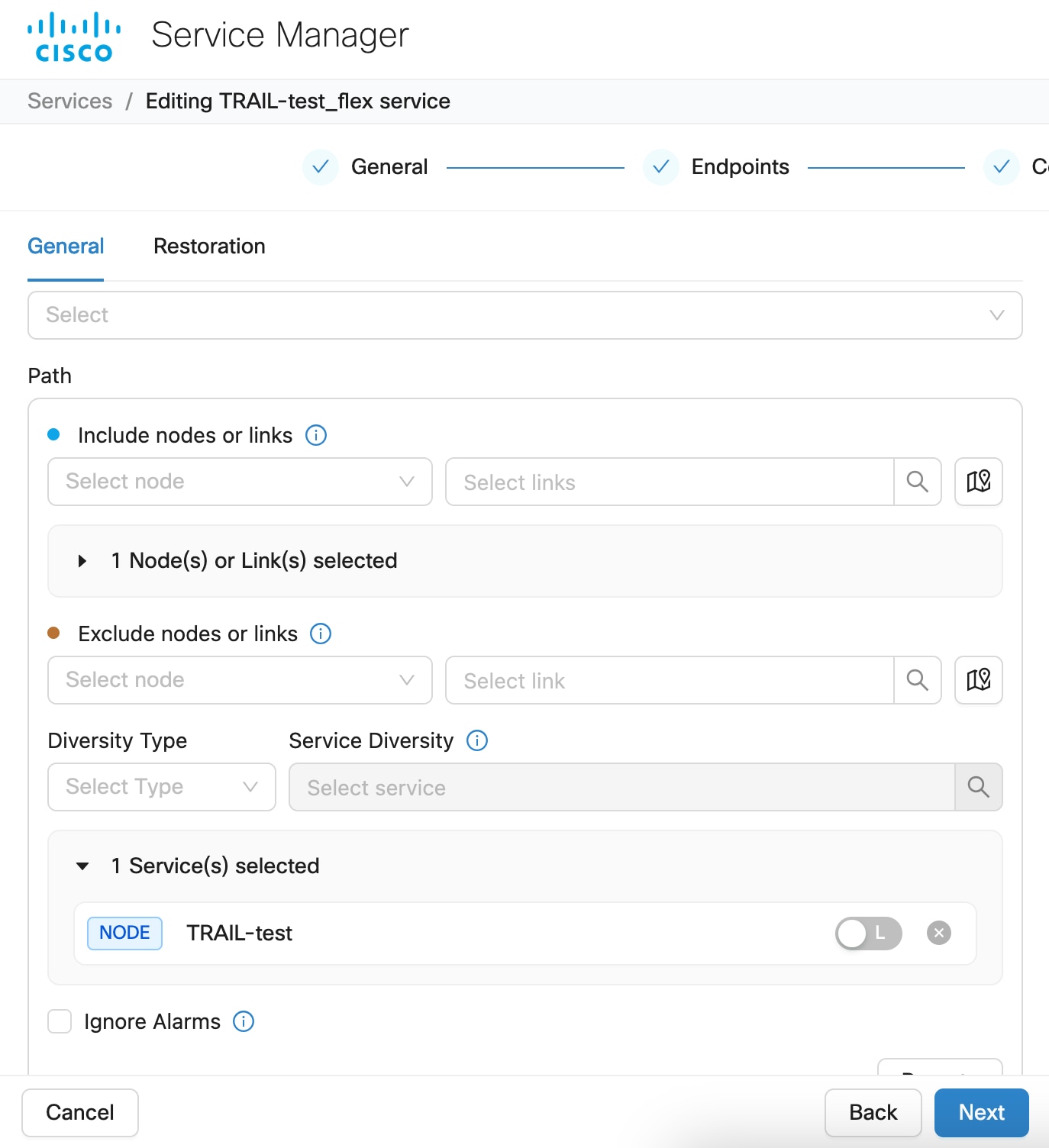Image resolution: width=1049 pixels, height=1148 pixels.
Task: Click the Back button
Action: coord(873,1113)
